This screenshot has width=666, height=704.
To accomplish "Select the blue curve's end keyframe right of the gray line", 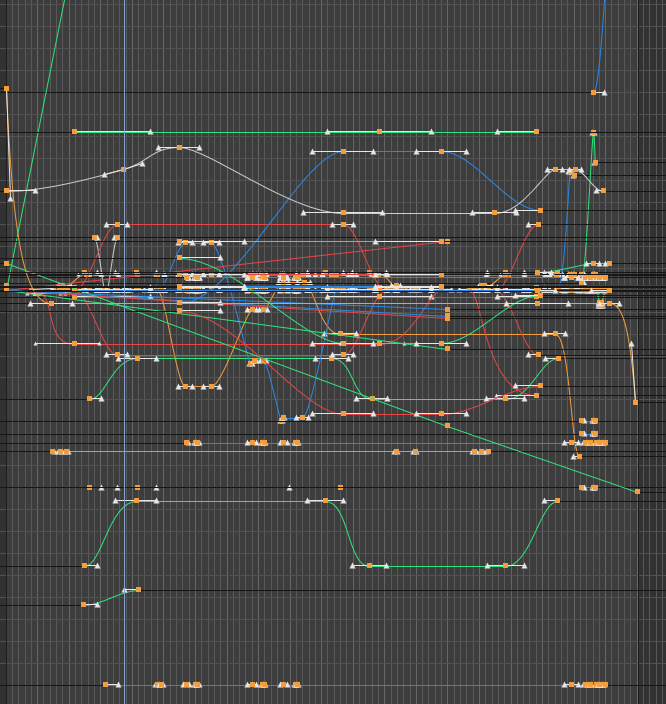I will [540, 211].
